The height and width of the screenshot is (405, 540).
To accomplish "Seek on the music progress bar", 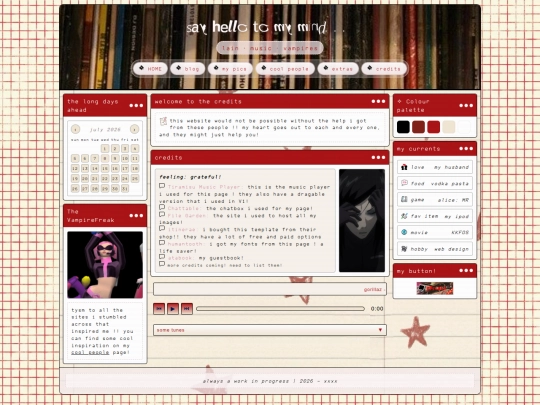I will point(280,309).
